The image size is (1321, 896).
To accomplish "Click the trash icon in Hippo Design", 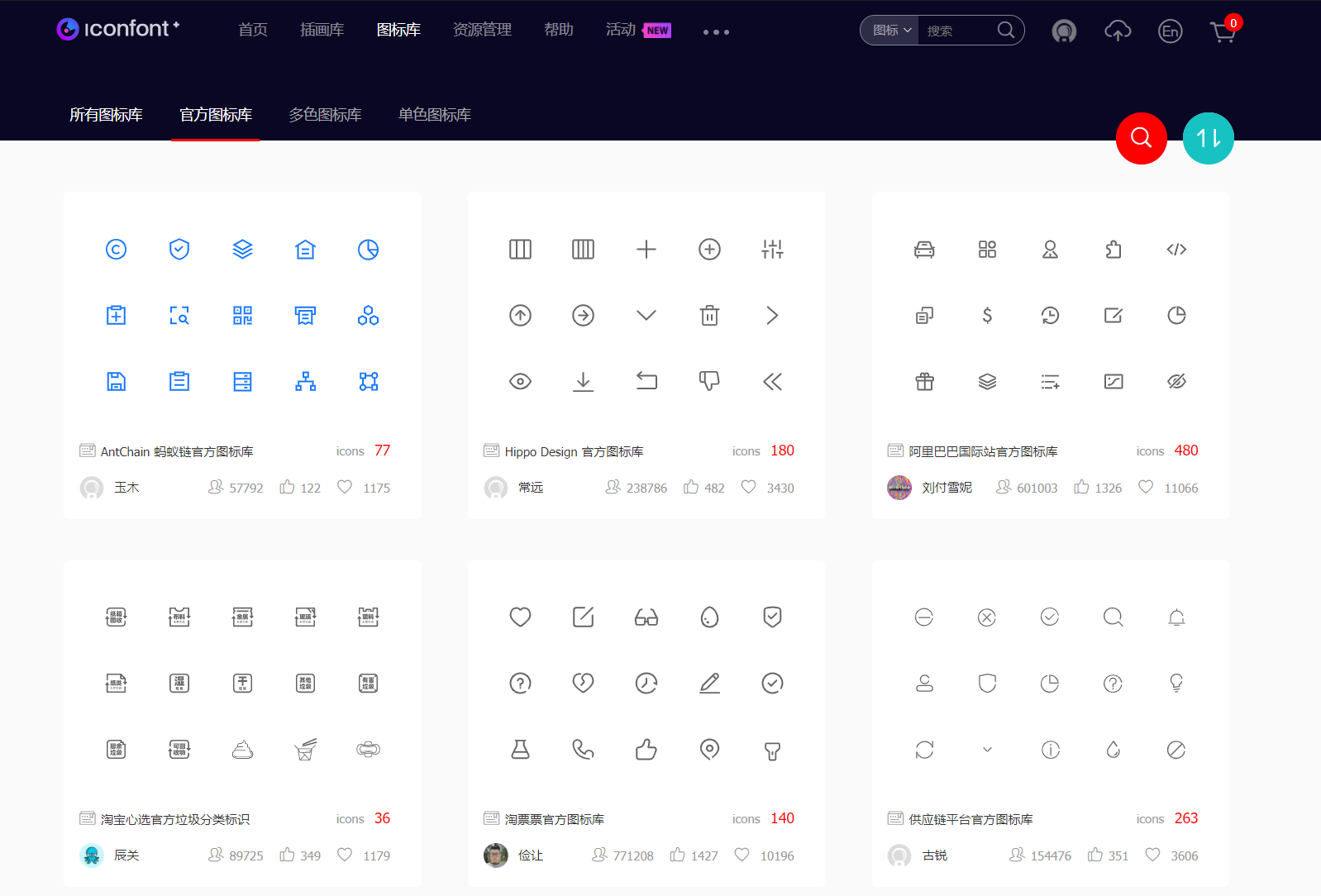I will pos(709,316).
